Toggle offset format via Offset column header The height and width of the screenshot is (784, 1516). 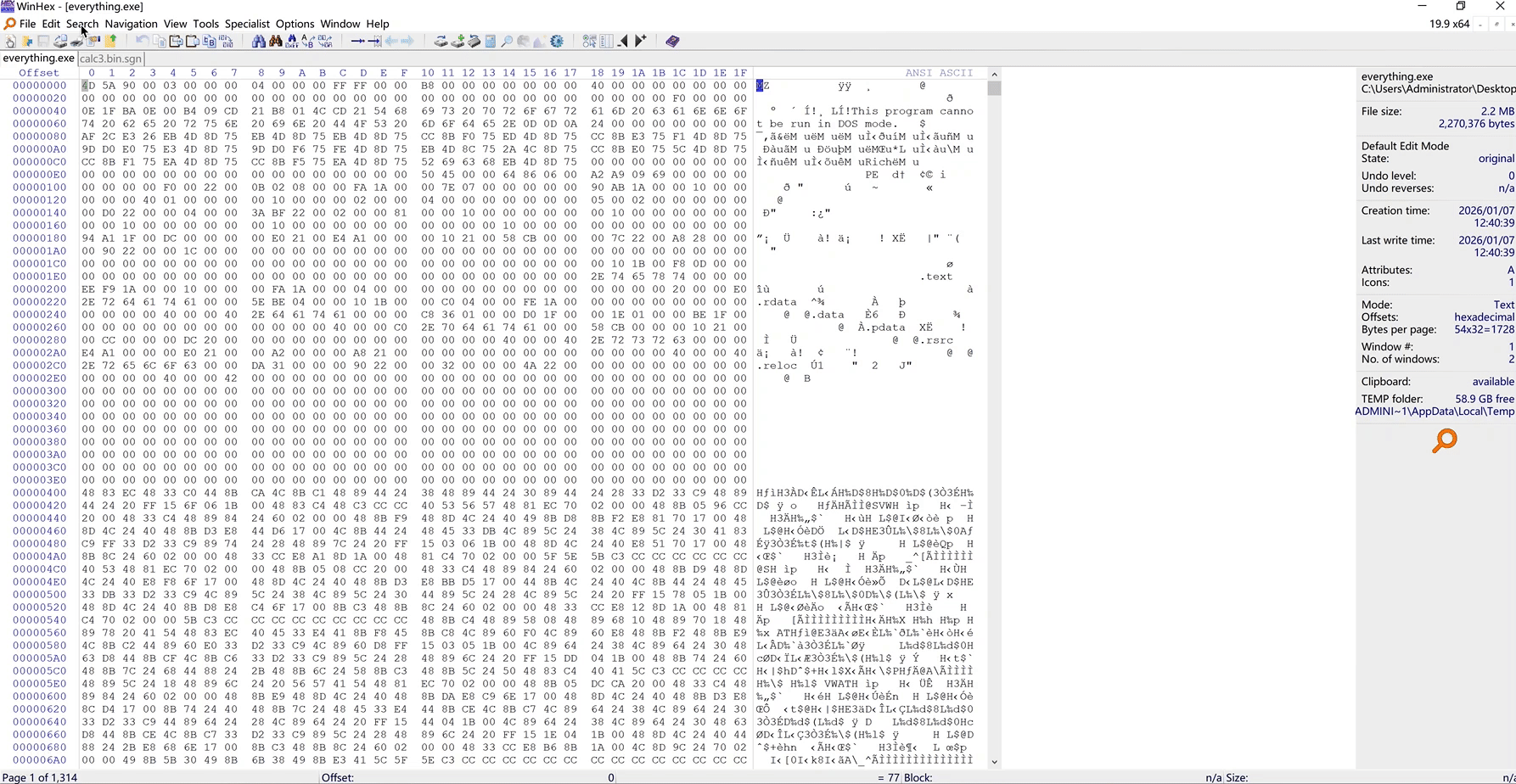(39, 73)
